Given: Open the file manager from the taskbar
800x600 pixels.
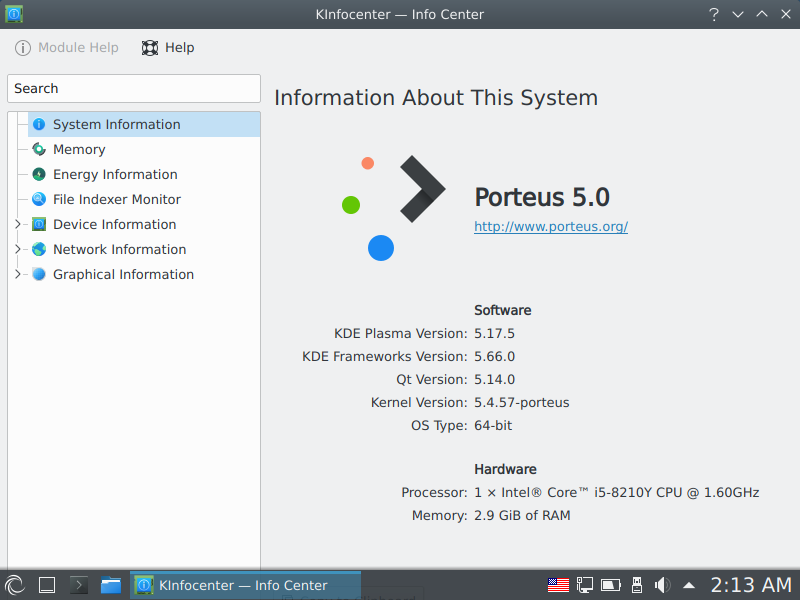Looking at the screenshot, I should (110, 585).
